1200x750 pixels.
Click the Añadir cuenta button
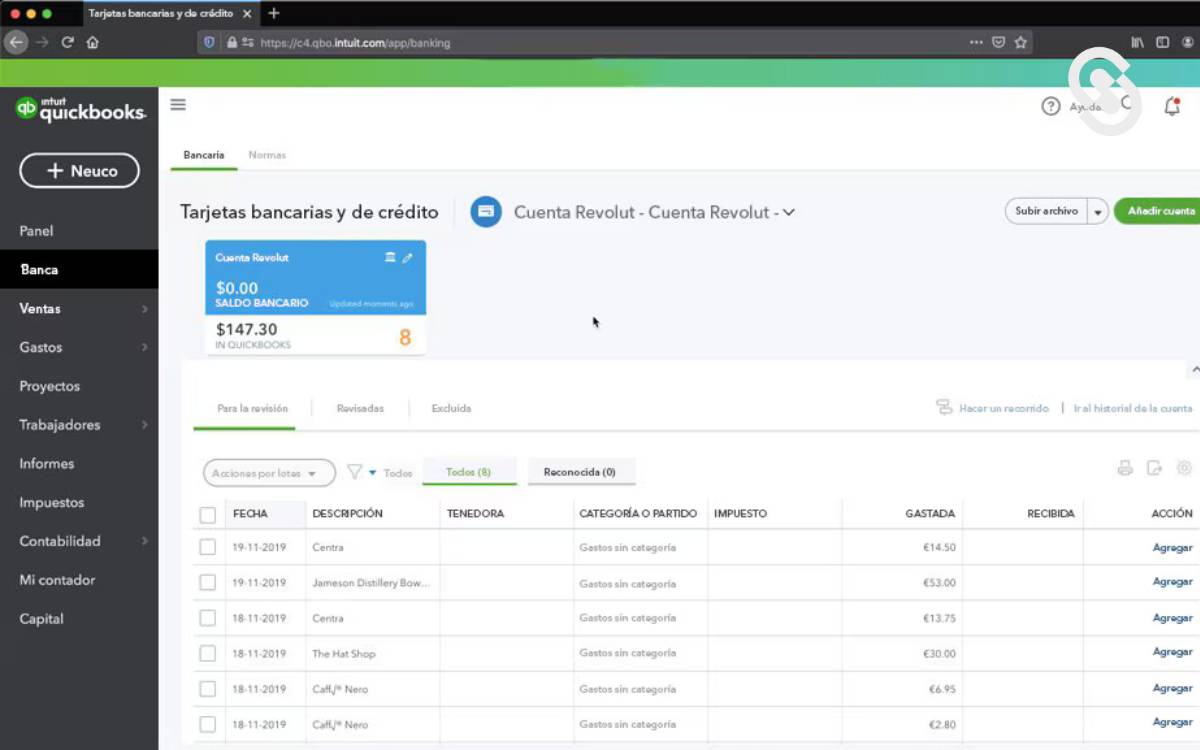pyautogui.click(x=1160, y=212)
